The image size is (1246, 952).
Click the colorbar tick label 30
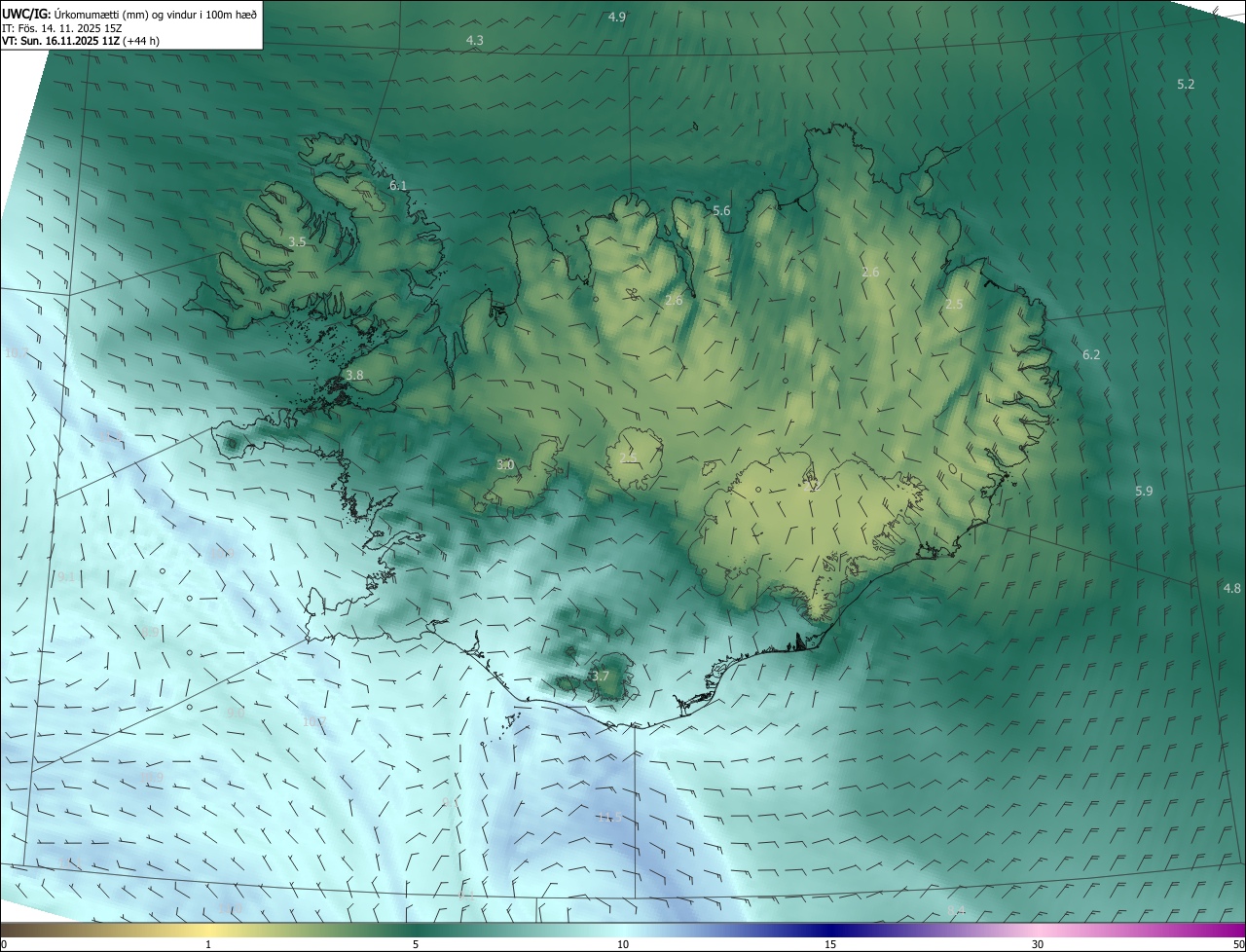(x=1038, y=944)
